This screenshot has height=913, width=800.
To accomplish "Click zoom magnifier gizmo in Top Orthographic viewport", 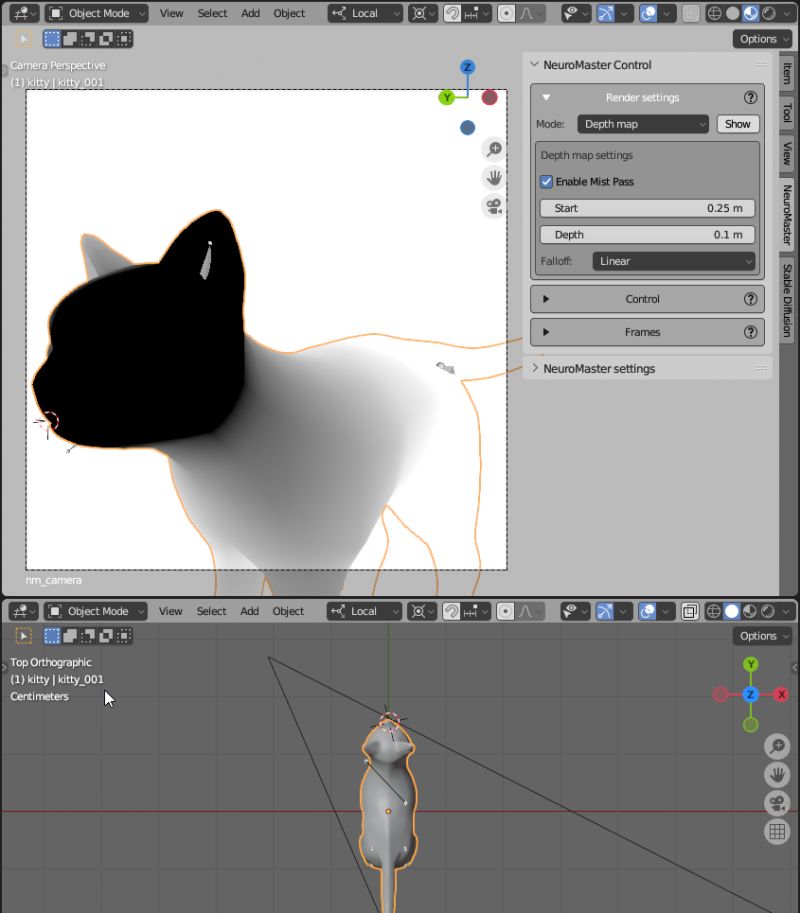I will pos(777,746).
